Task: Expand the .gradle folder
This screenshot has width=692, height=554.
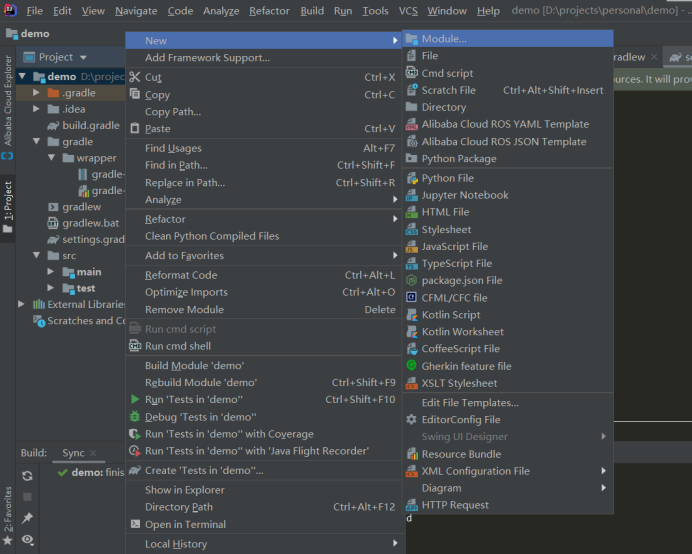Action: 37,93
